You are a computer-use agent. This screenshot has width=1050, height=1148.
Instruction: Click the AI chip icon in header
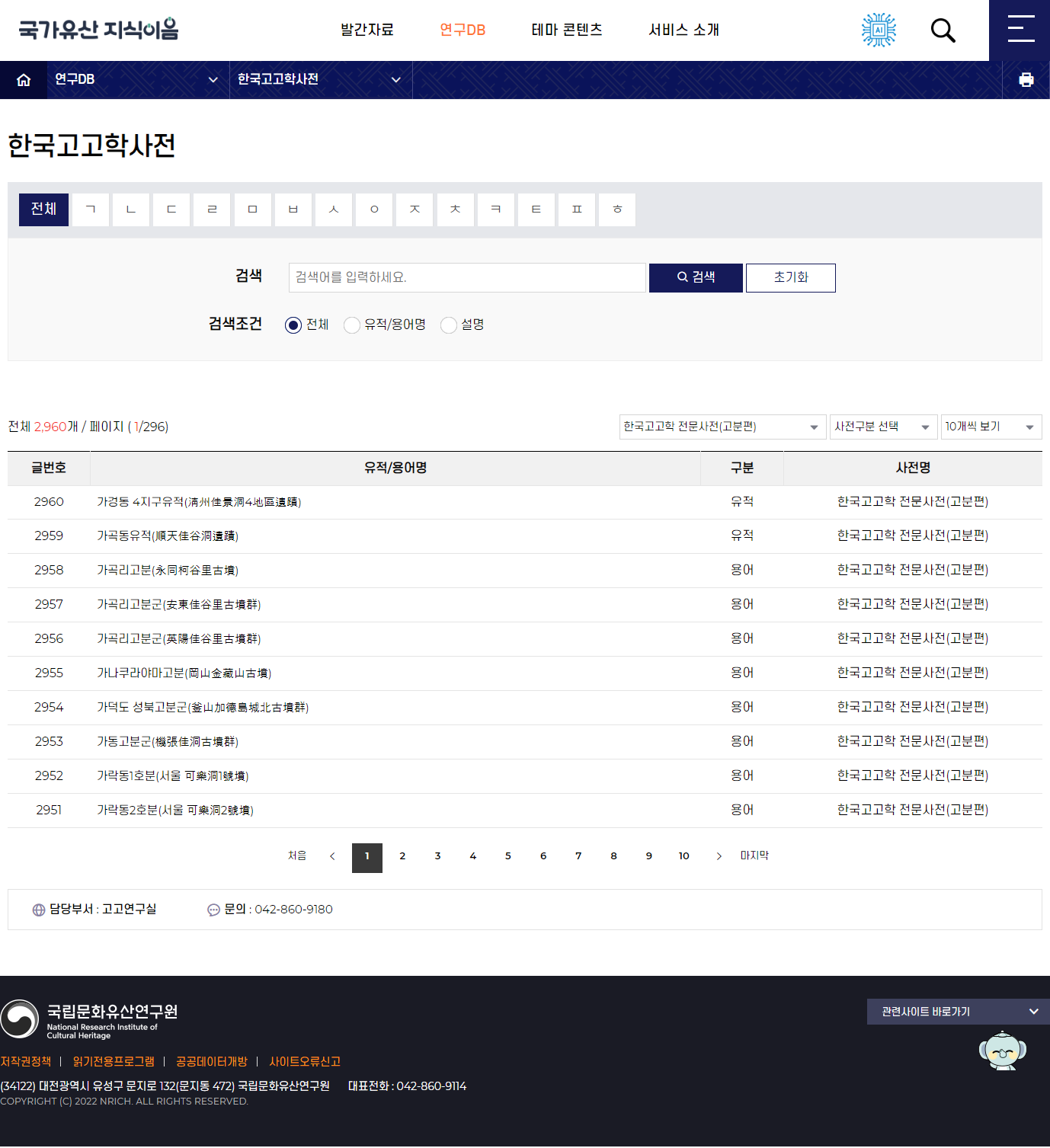pos(879,30)
